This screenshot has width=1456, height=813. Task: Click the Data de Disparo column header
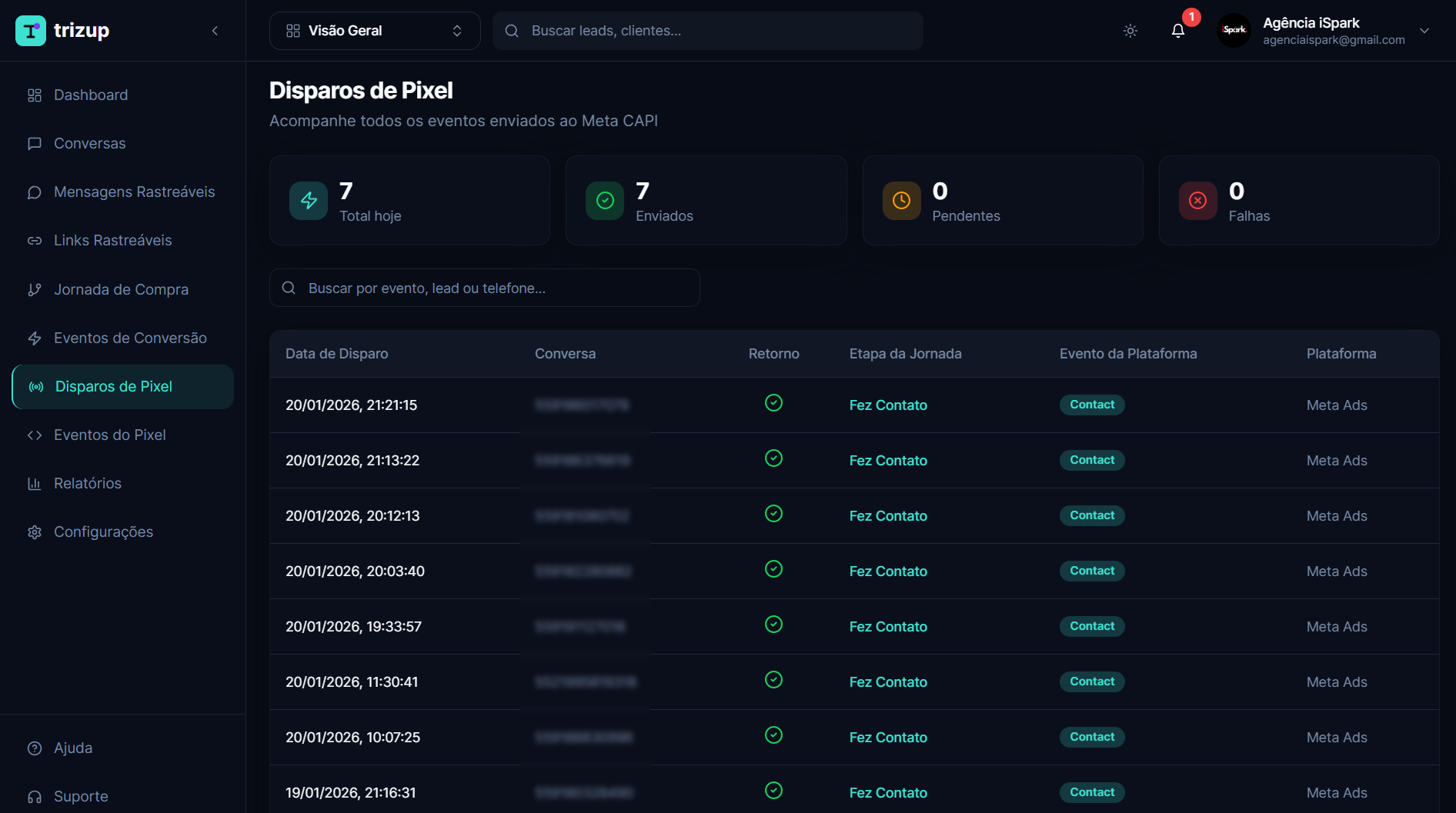[x=337, y=354]
